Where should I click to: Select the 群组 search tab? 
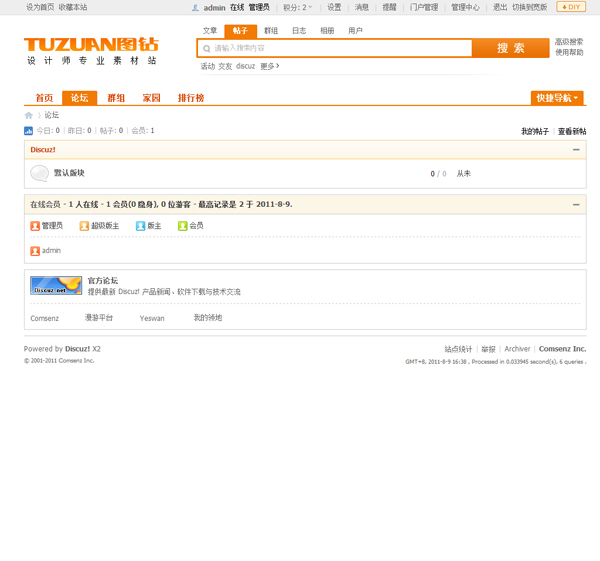[271, 31]
